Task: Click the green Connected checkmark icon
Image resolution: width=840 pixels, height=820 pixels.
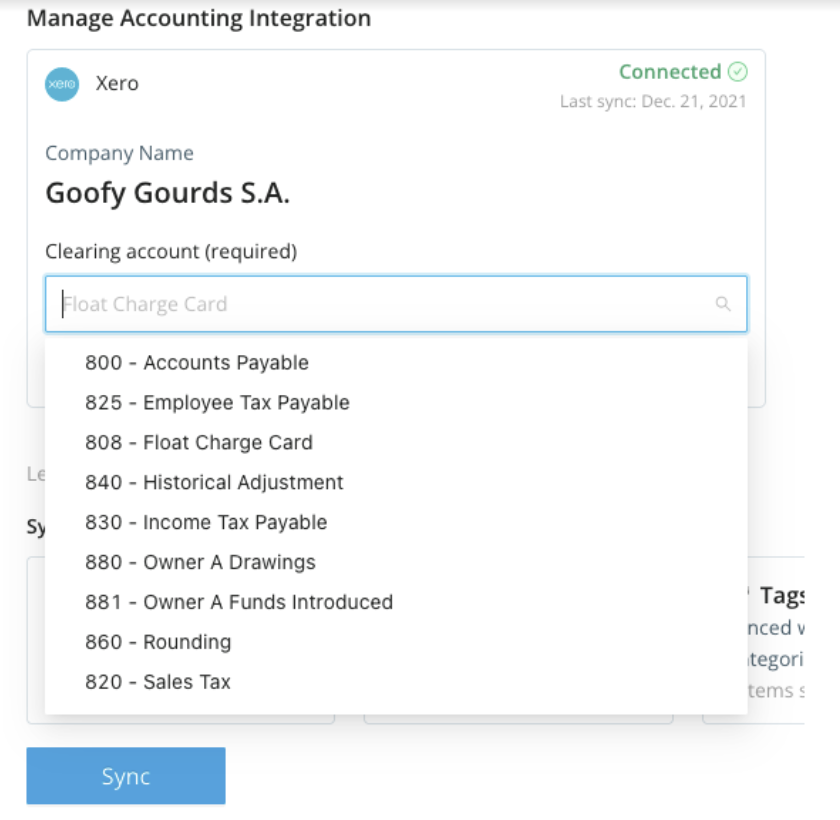Action: pyautogui.click(x=738, y=72)
